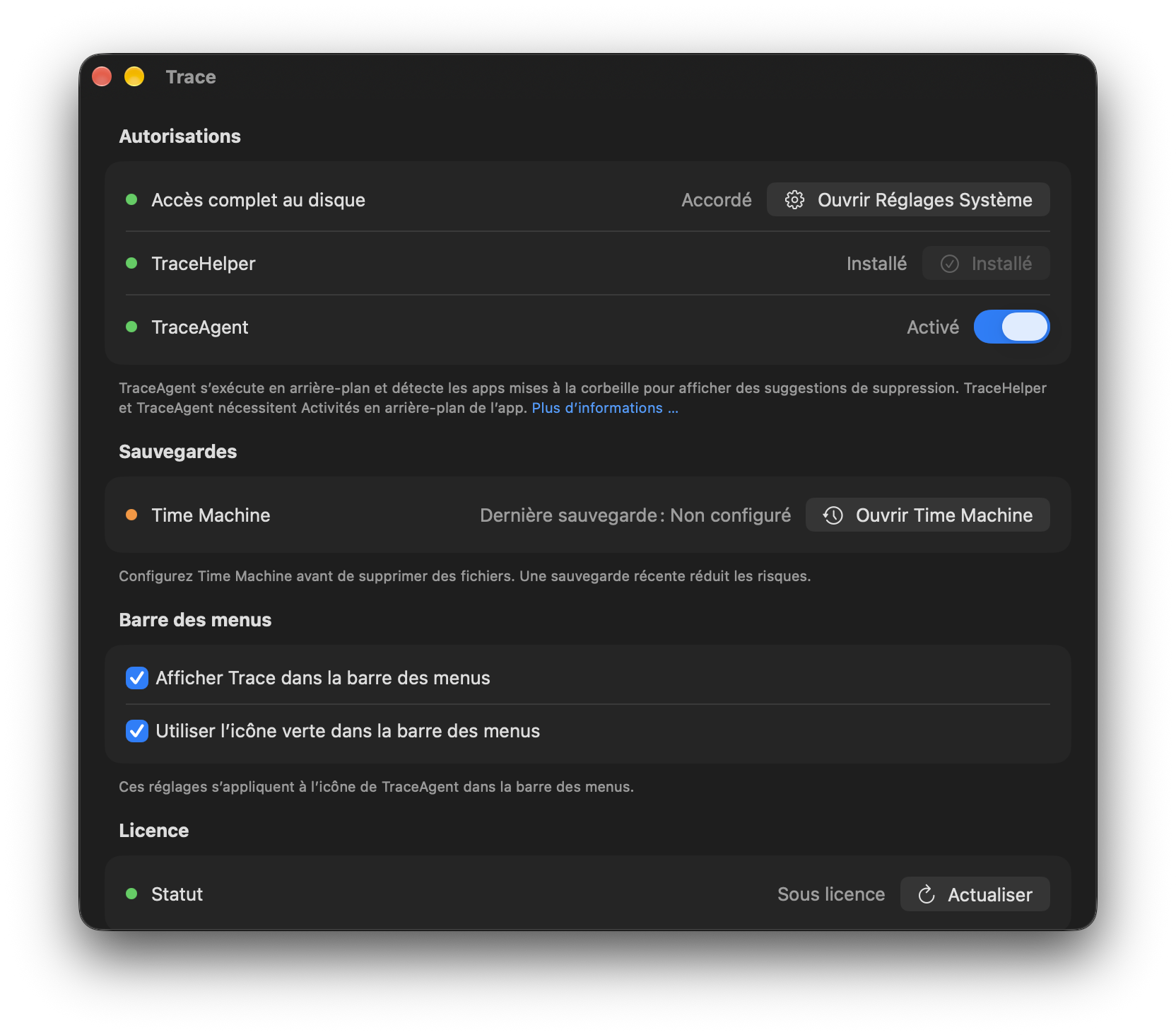This screenshot has width=1176, height=1035.
Task: Close the Trace window with the red button
Action: point(102,76)
